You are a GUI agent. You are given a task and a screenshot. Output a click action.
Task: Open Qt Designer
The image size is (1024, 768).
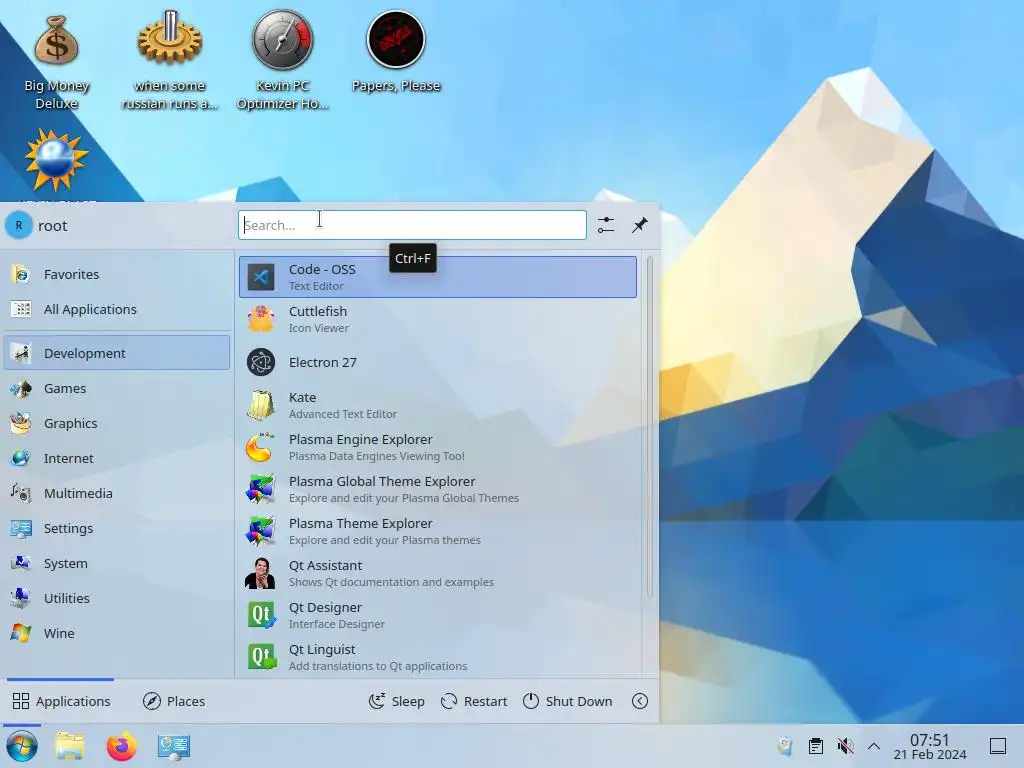click(x=438, y=615)
